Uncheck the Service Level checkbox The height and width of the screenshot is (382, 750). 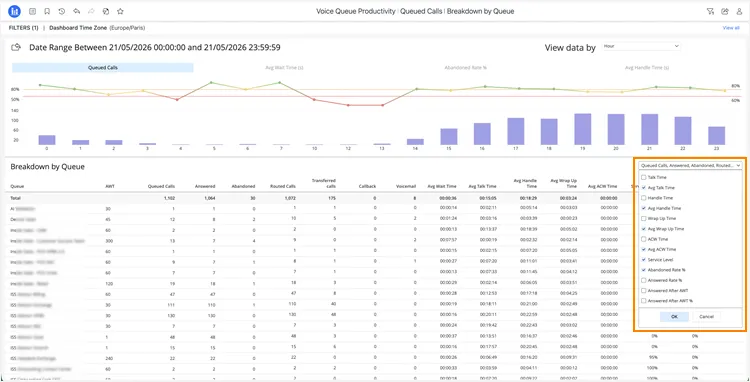(644, 260)
